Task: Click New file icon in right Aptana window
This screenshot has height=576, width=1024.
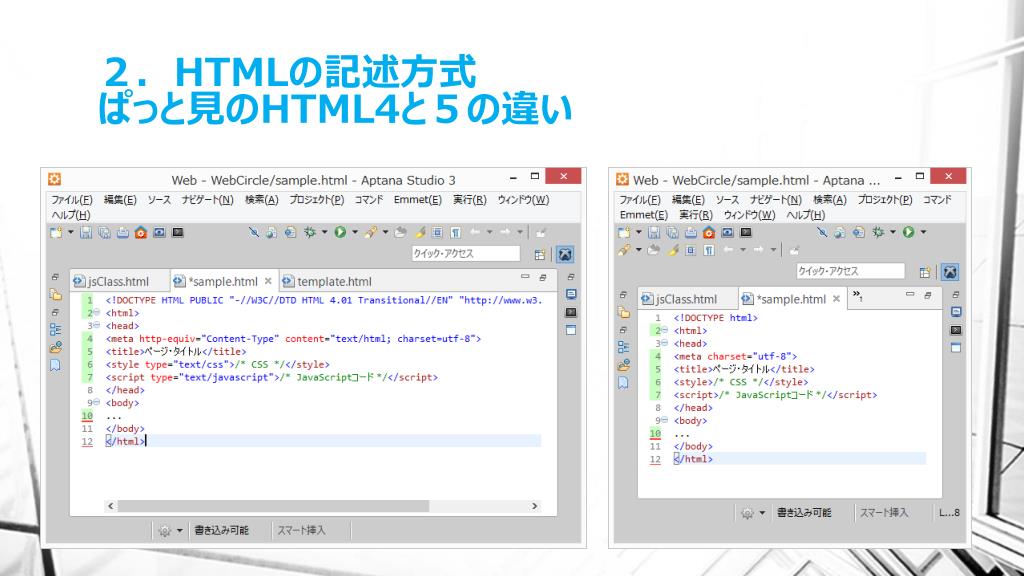Action: point(624,232)
